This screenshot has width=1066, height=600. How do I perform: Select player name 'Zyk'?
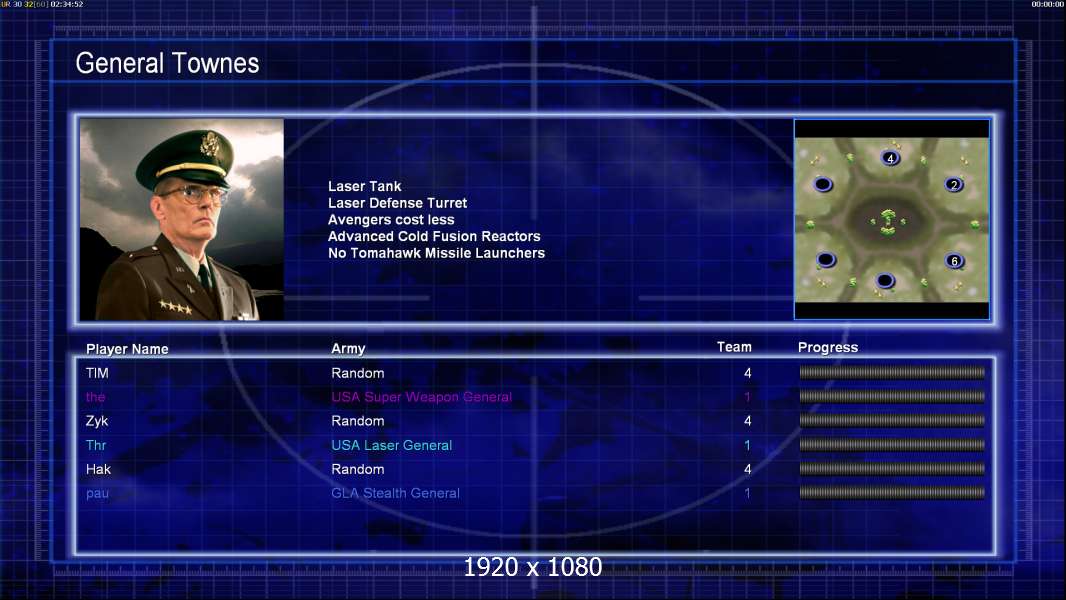pos(97,421)
